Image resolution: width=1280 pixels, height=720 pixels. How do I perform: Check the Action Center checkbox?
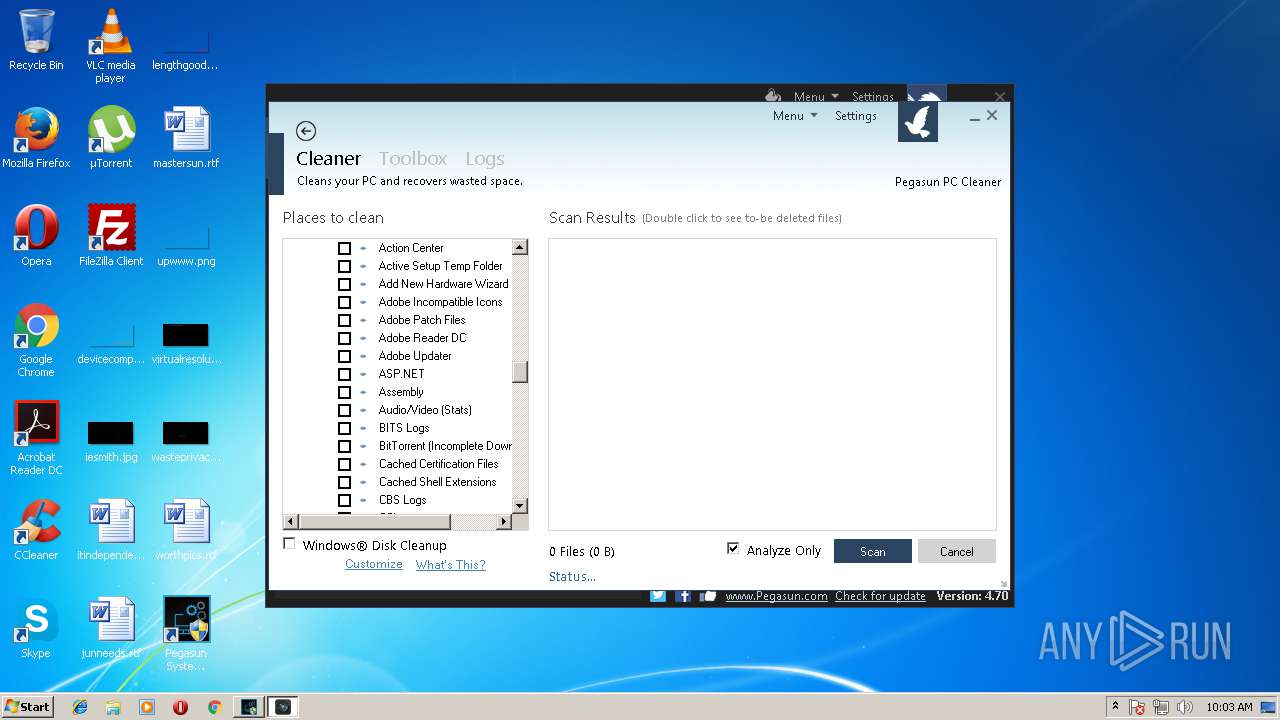[x=344, y=248]
